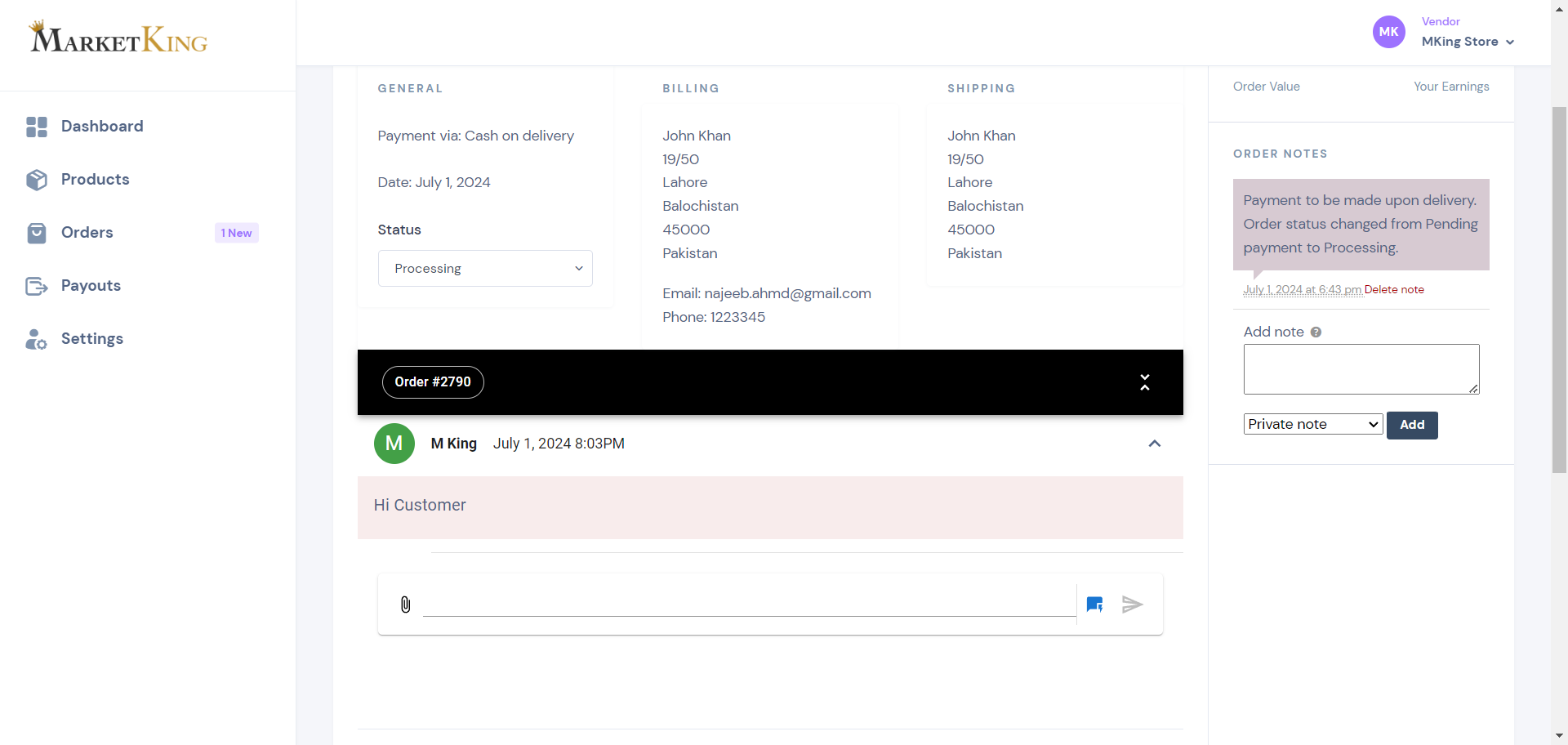Click the Settings user-gear icon
Screen dimensions: 1568x745
[37, 339]
